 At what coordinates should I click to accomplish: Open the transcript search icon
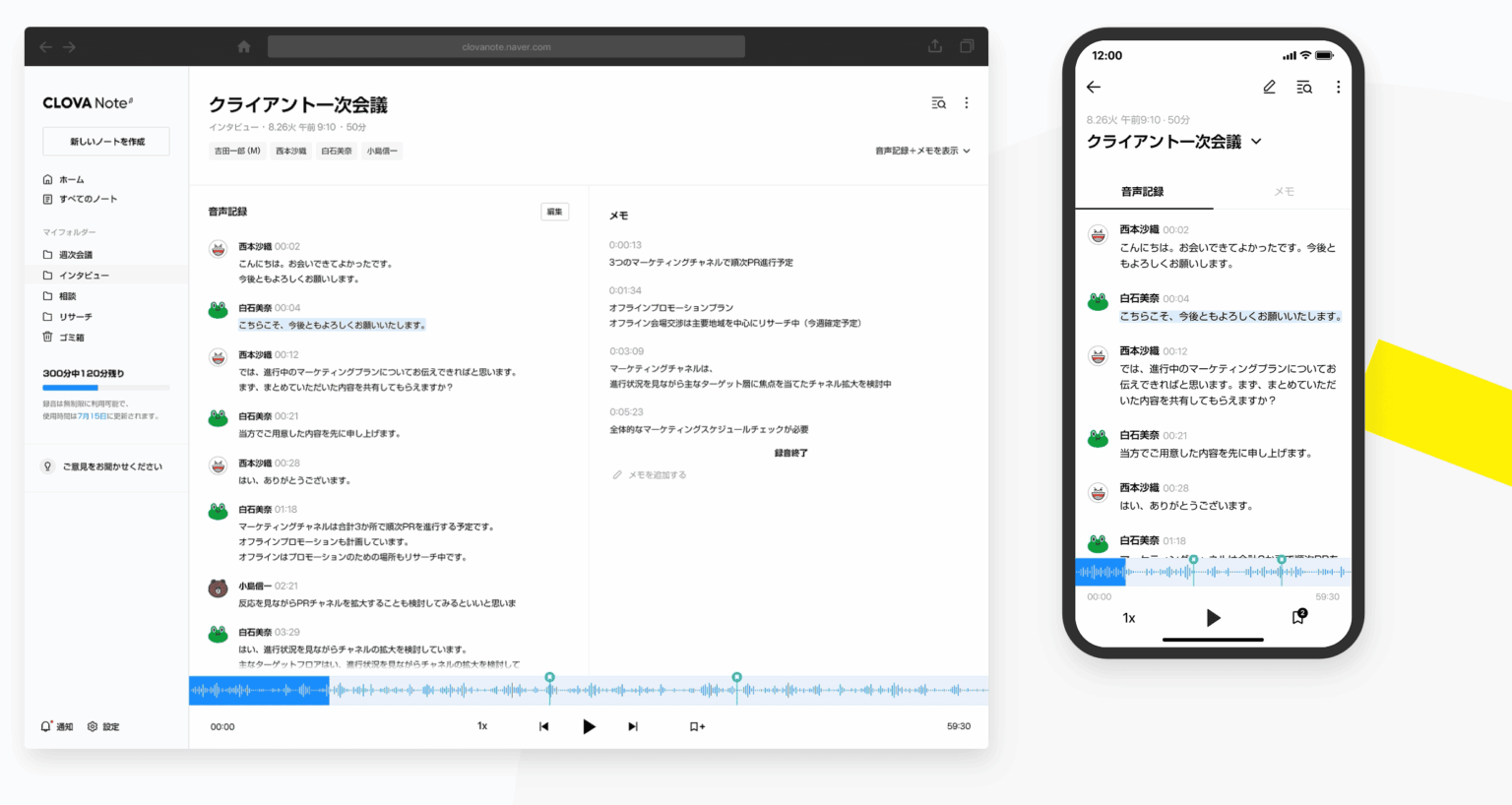pyautogui.click(x=937, y=102)
